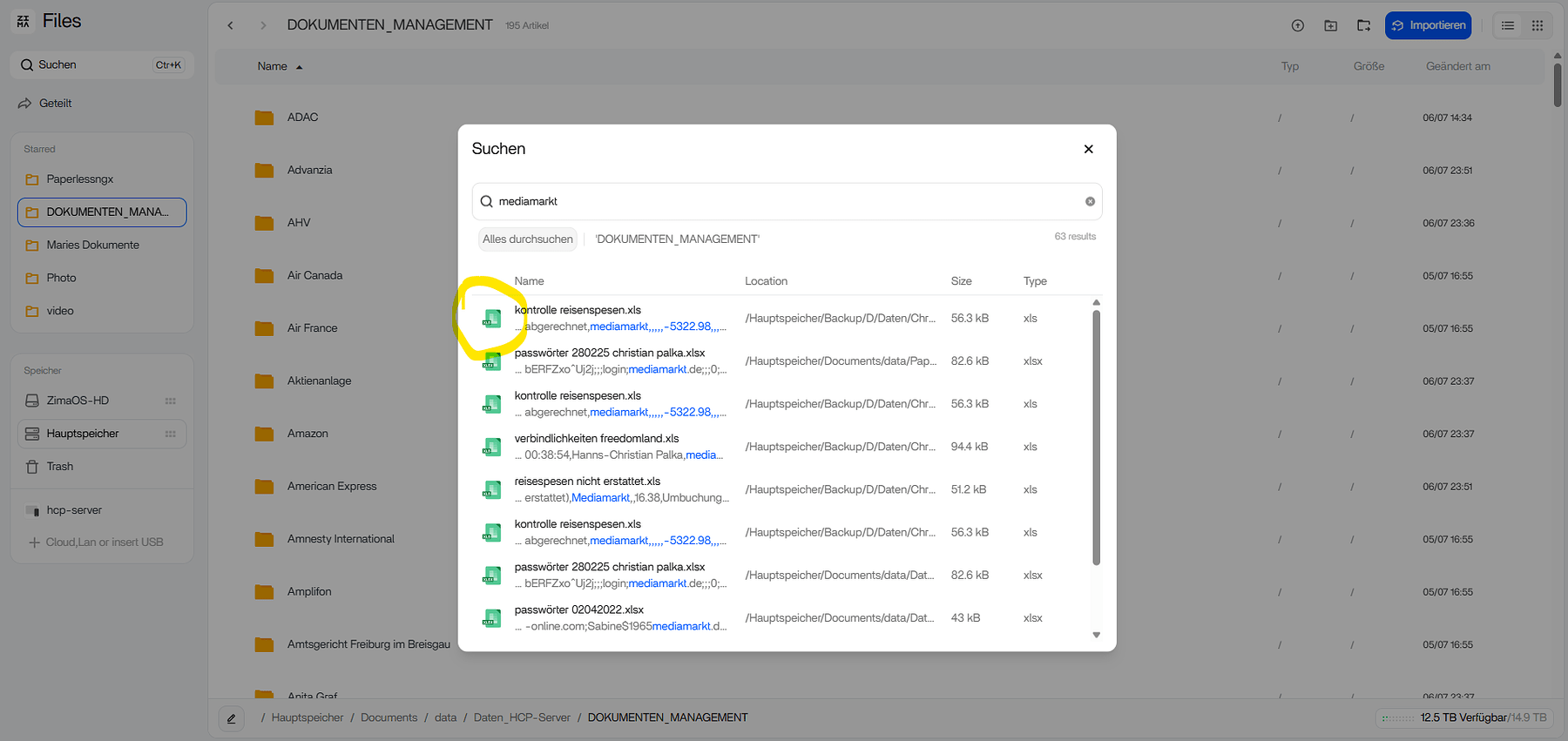Screen dimensions: 1568x741
Task: Click the 12.5 TB Verfügbar storage indicator
Action: pyautogui.click(x=1464, y=718)
